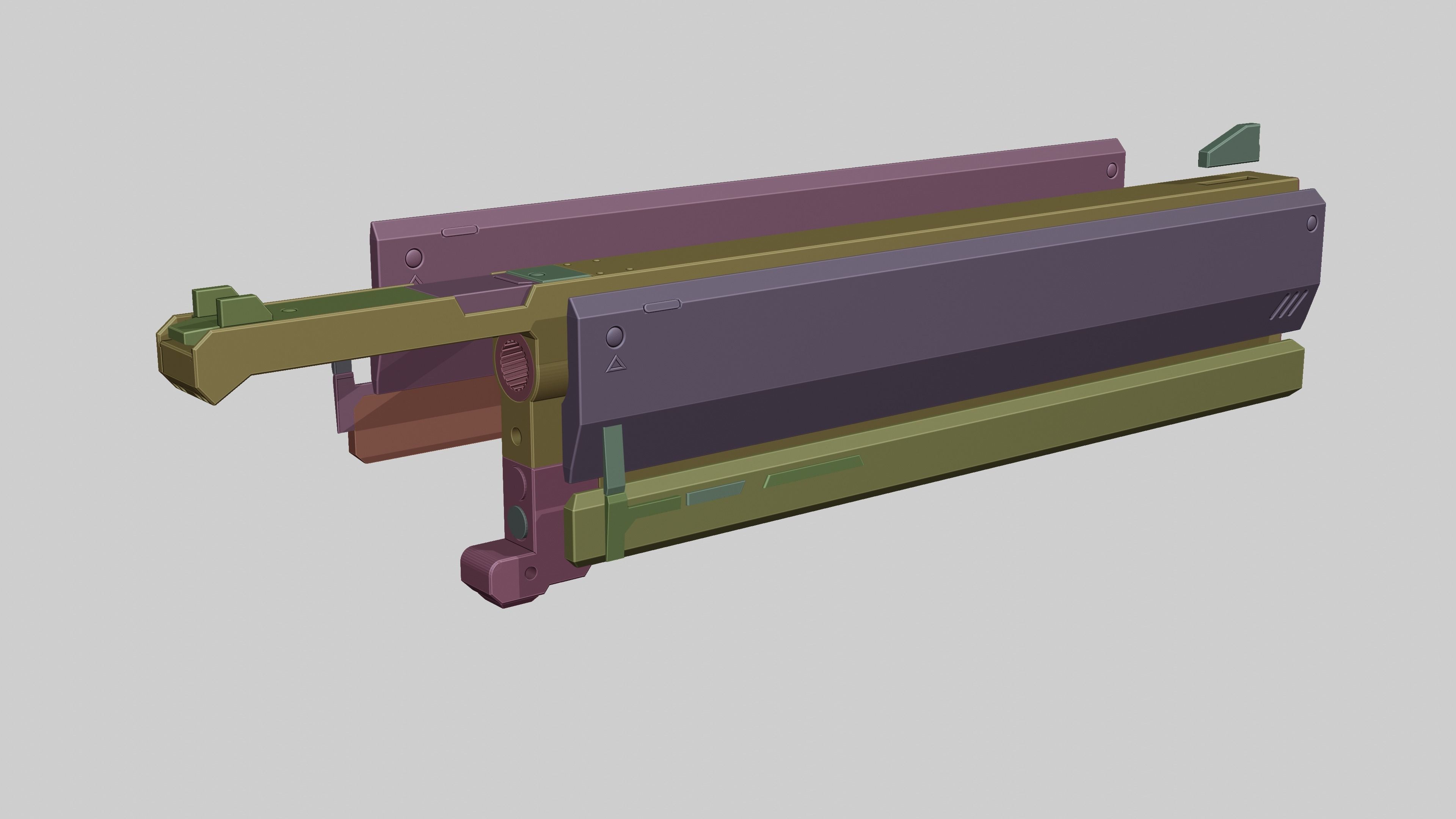Screen dimensions: 1456x819
Task: Click the triangle marking on front panel
Action: click(x=616, y=364)
